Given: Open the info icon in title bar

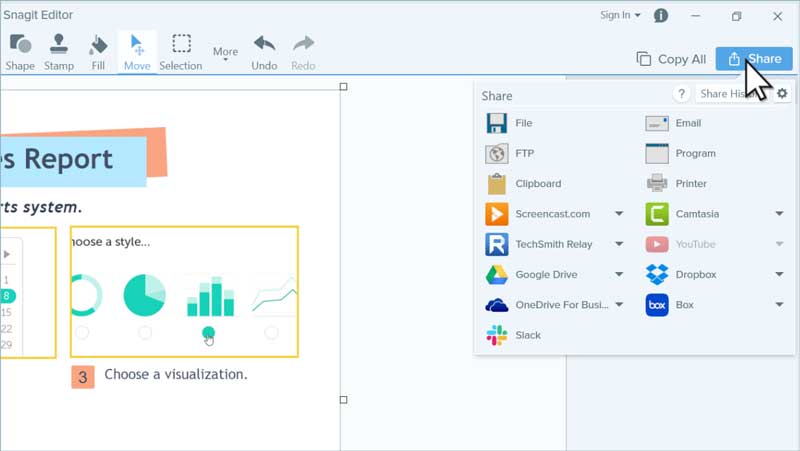Looking at the screenshot, I should (661, 16).
